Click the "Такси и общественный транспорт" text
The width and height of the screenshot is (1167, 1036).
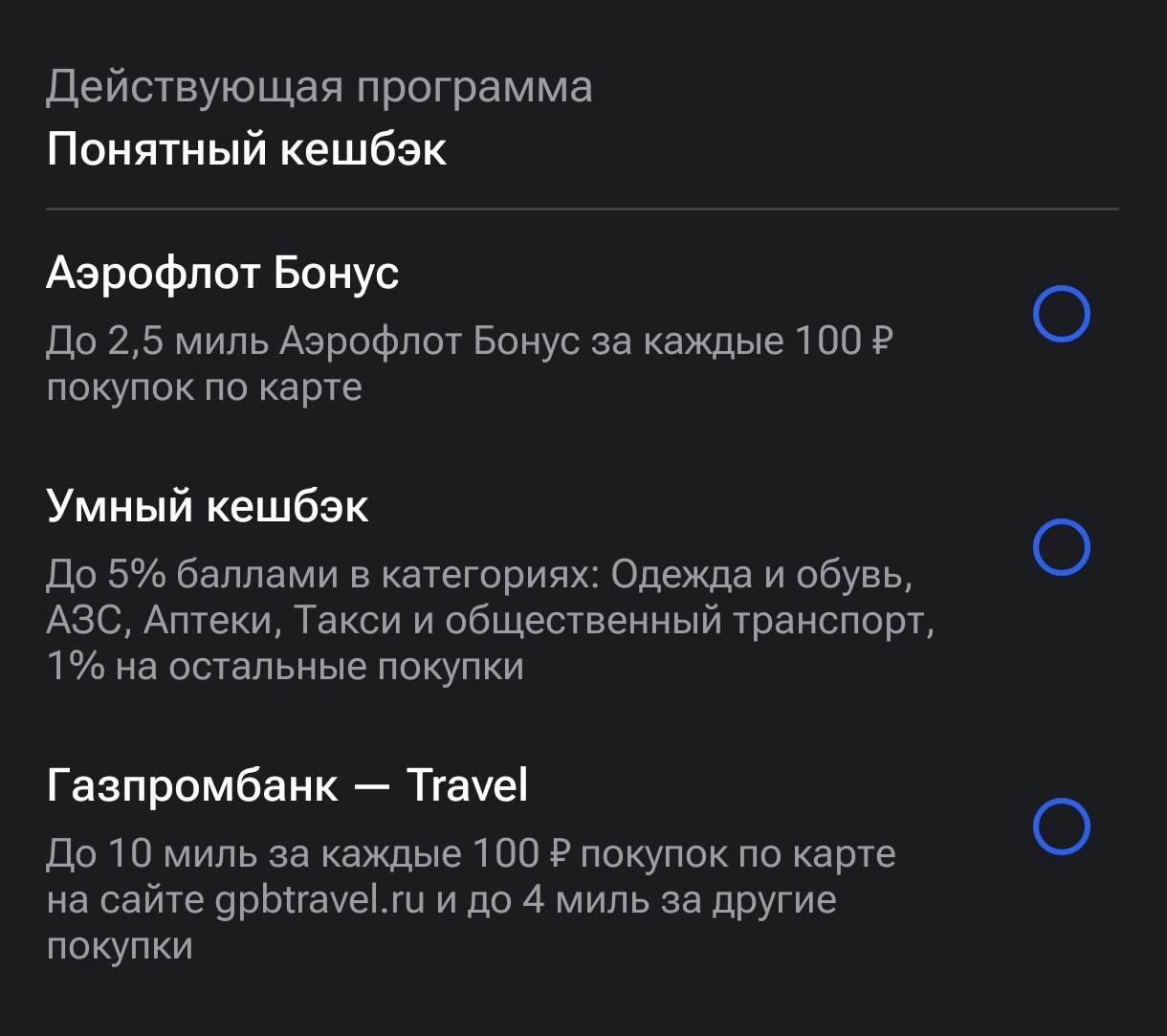click(x=612, y=621)
